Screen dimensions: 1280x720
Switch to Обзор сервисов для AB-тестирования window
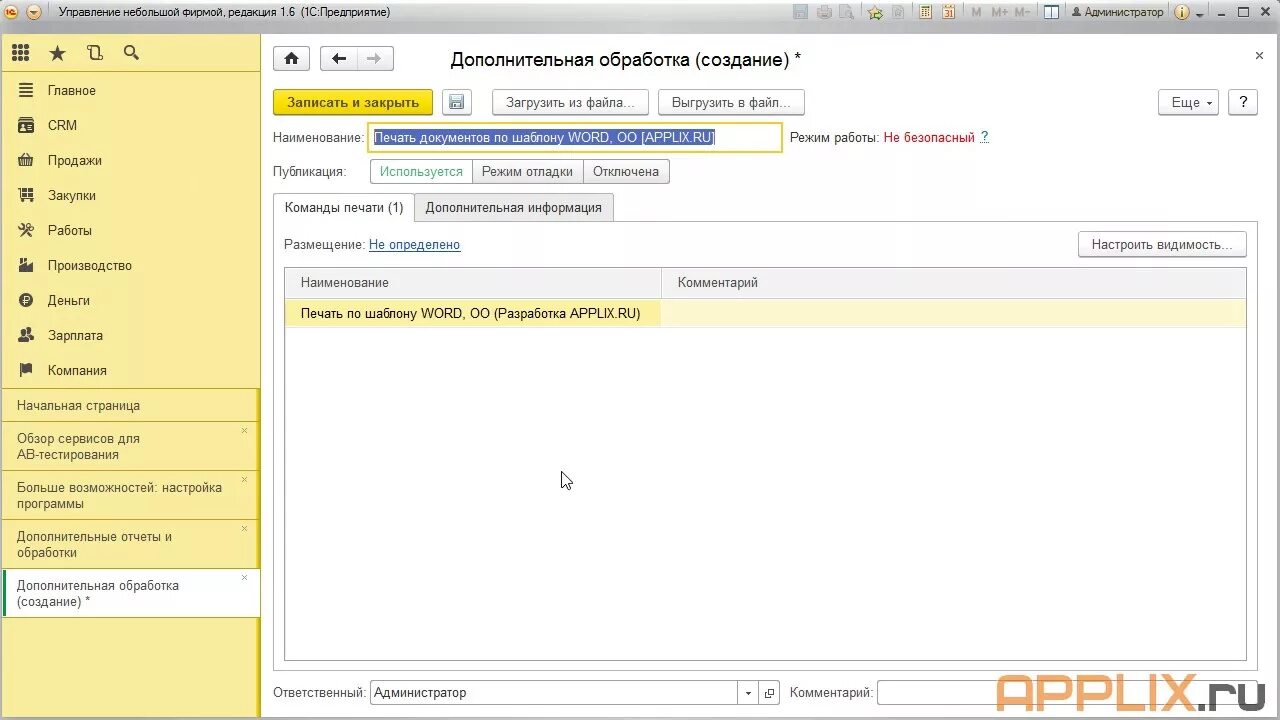tap(130, 446)
